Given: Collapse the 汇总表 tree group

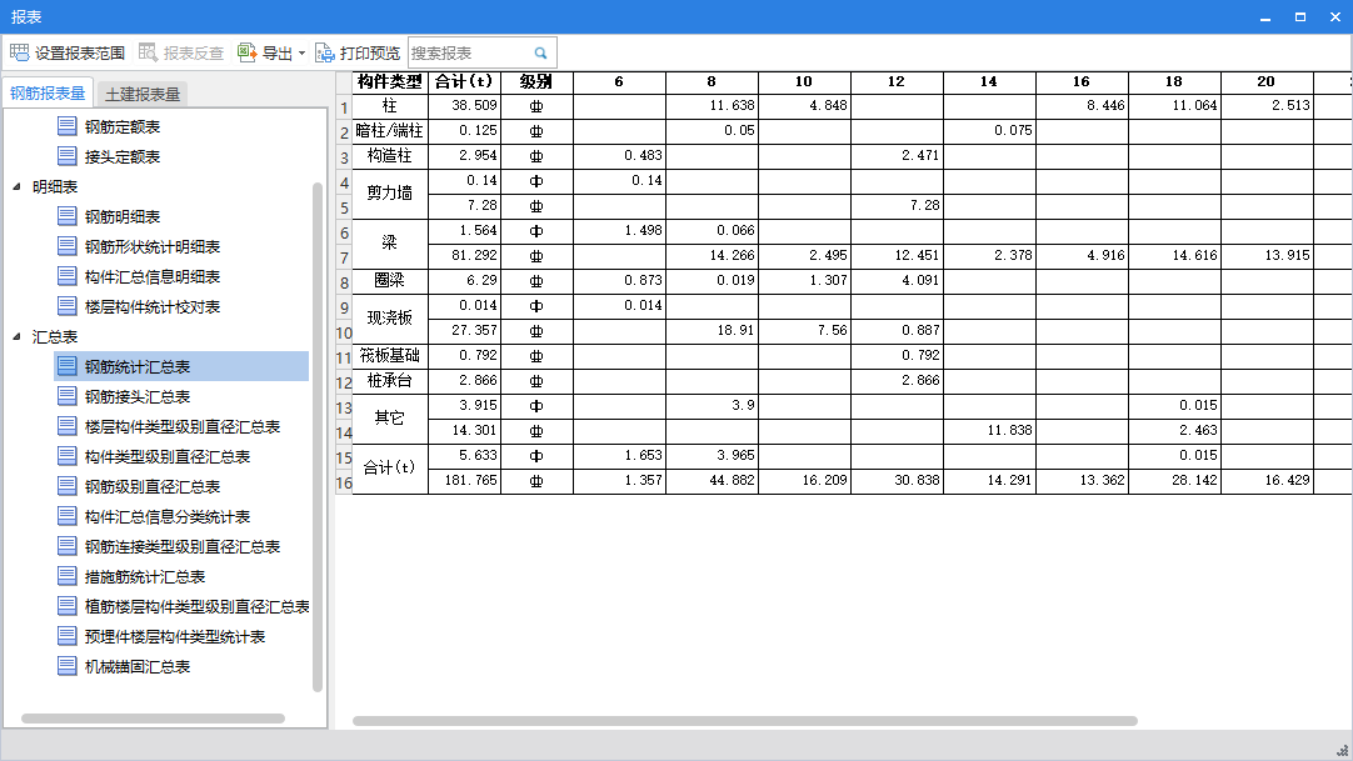Looking at the screenshot, I should pos(17,336).
